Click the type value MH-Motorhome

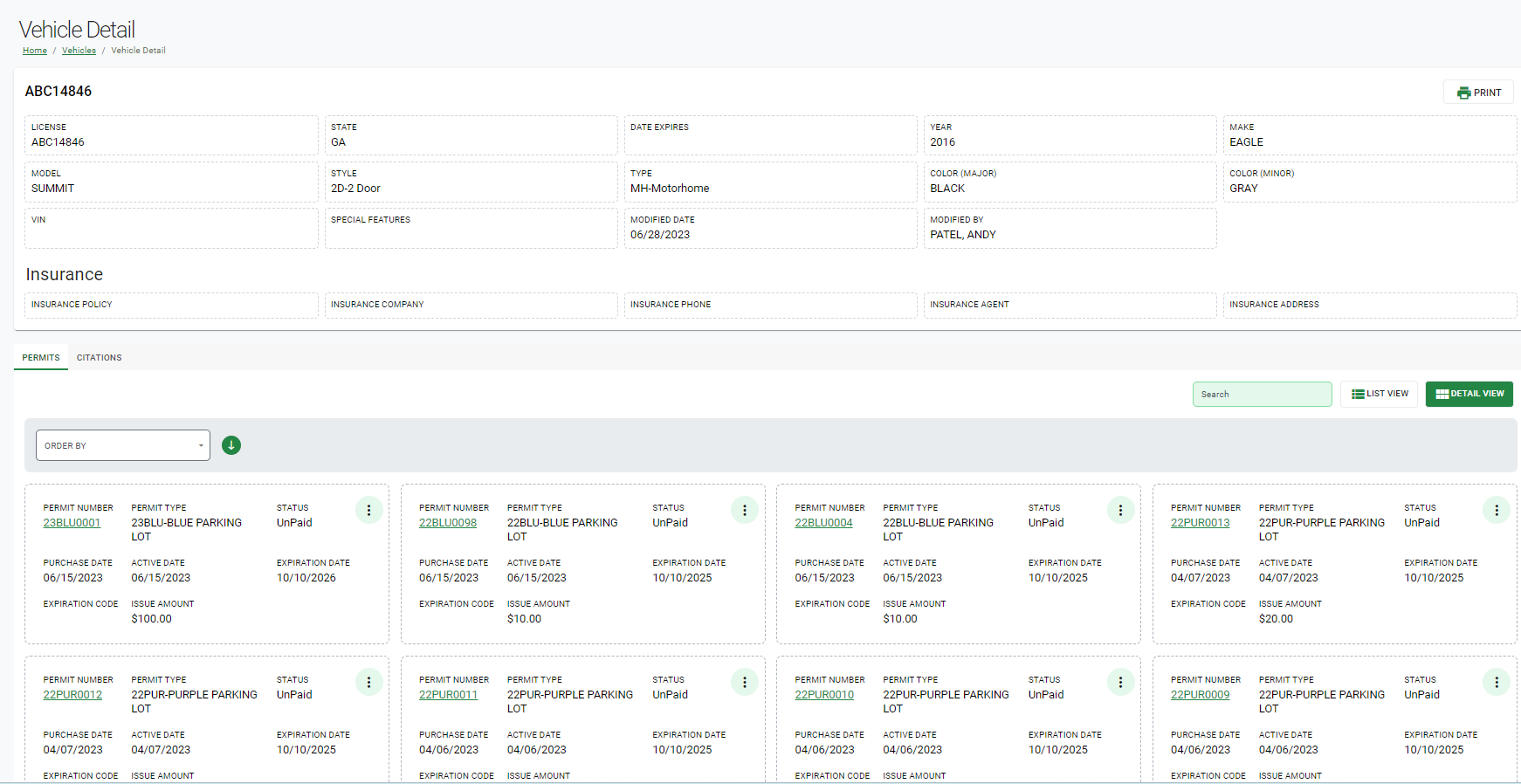(670, 189)
